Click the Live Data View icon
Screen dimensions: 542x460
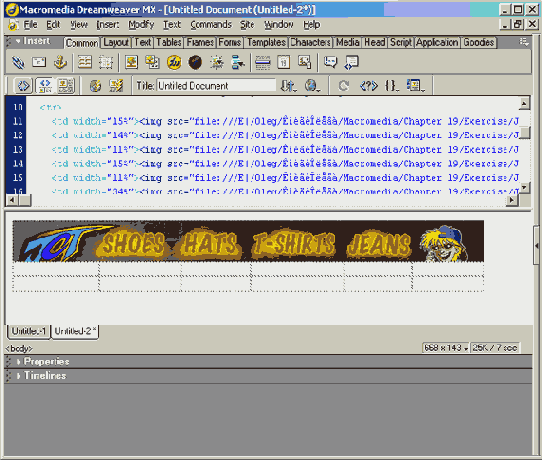[116, 85]
